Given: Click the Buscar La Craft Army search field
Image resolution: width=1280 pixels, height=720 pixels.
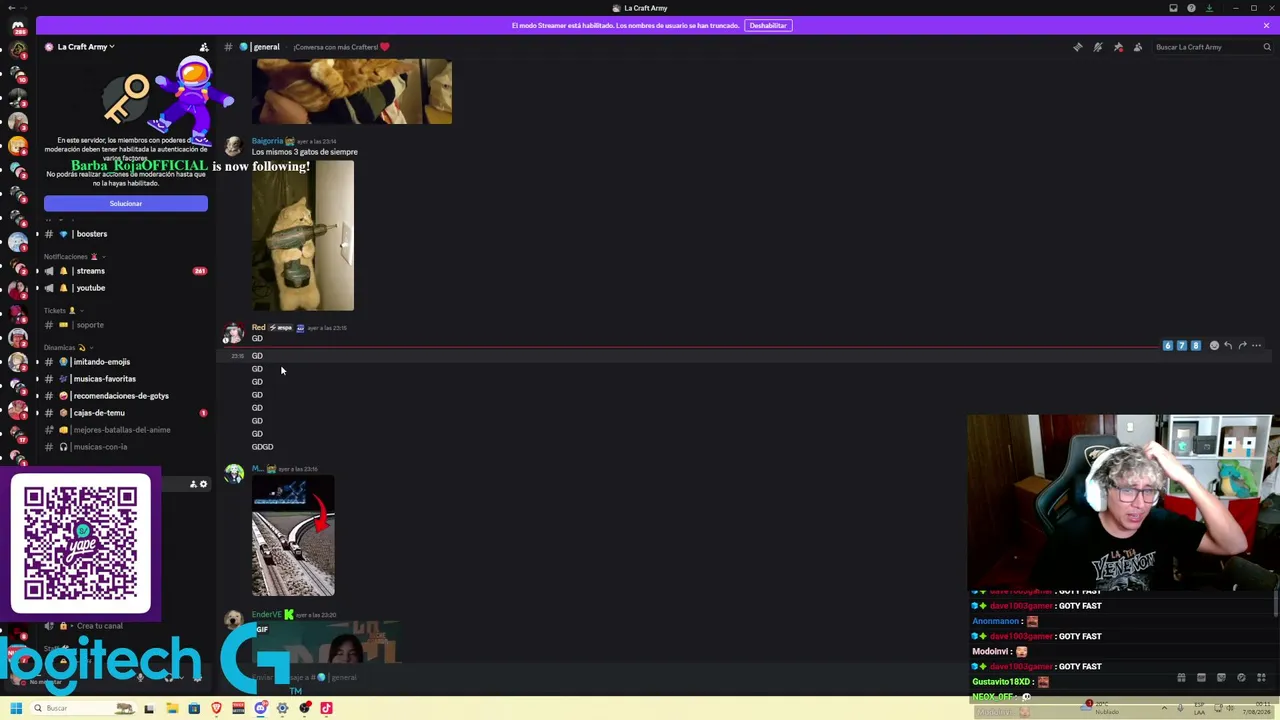Looking at the screenshot, I should [1213, 47].
